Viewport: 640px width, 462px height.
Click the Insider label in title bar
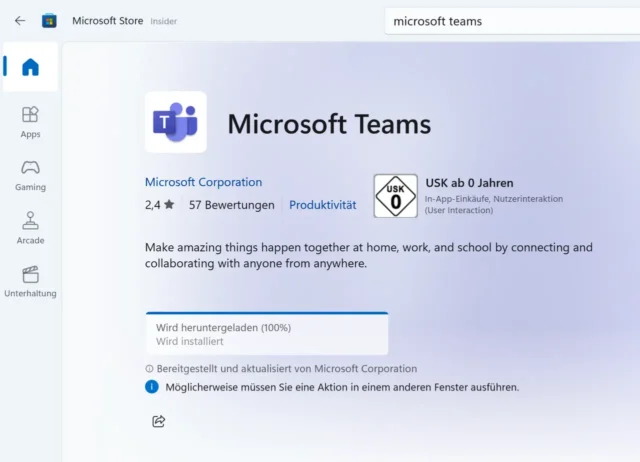tap(163, 21)
